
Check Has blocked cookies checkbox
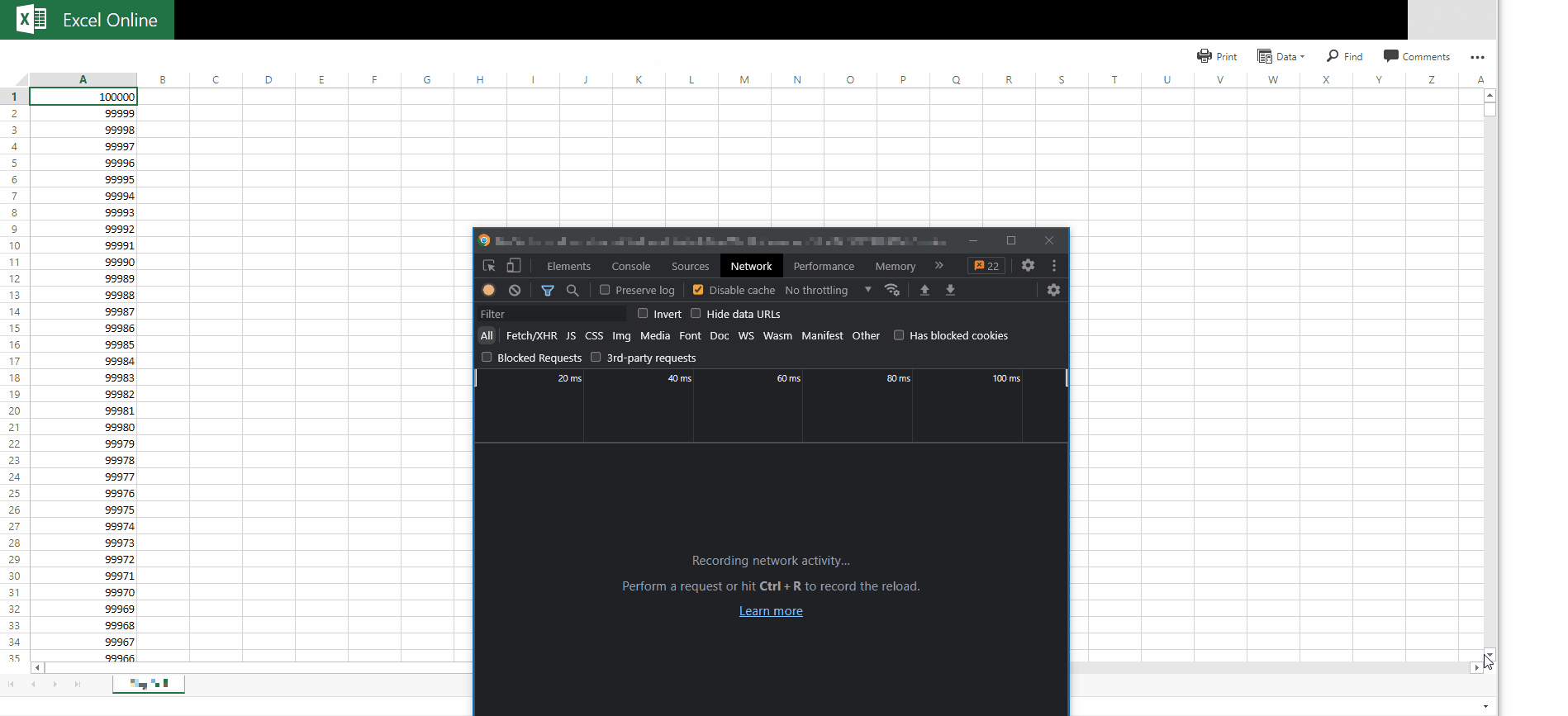(x=899, y=334)
